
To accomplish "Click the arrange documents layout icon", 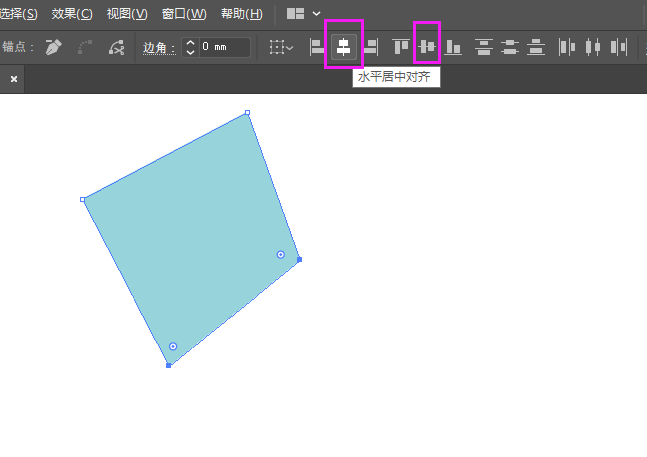I will point(295,14).
